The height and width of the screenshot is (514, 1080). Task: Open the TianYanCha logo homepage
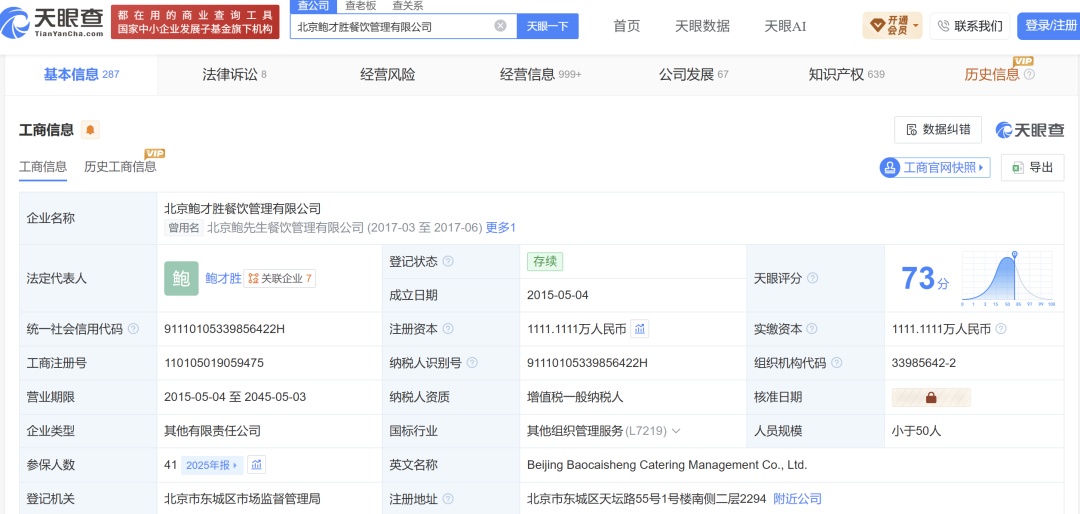52,23
